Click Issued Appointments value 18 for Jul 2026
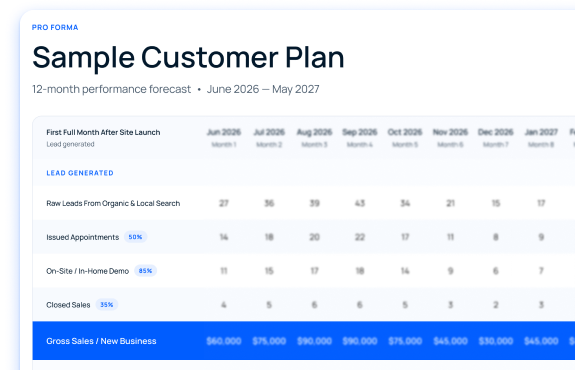The height and width of the screenshot is (370, 575). tap(269, 237)
